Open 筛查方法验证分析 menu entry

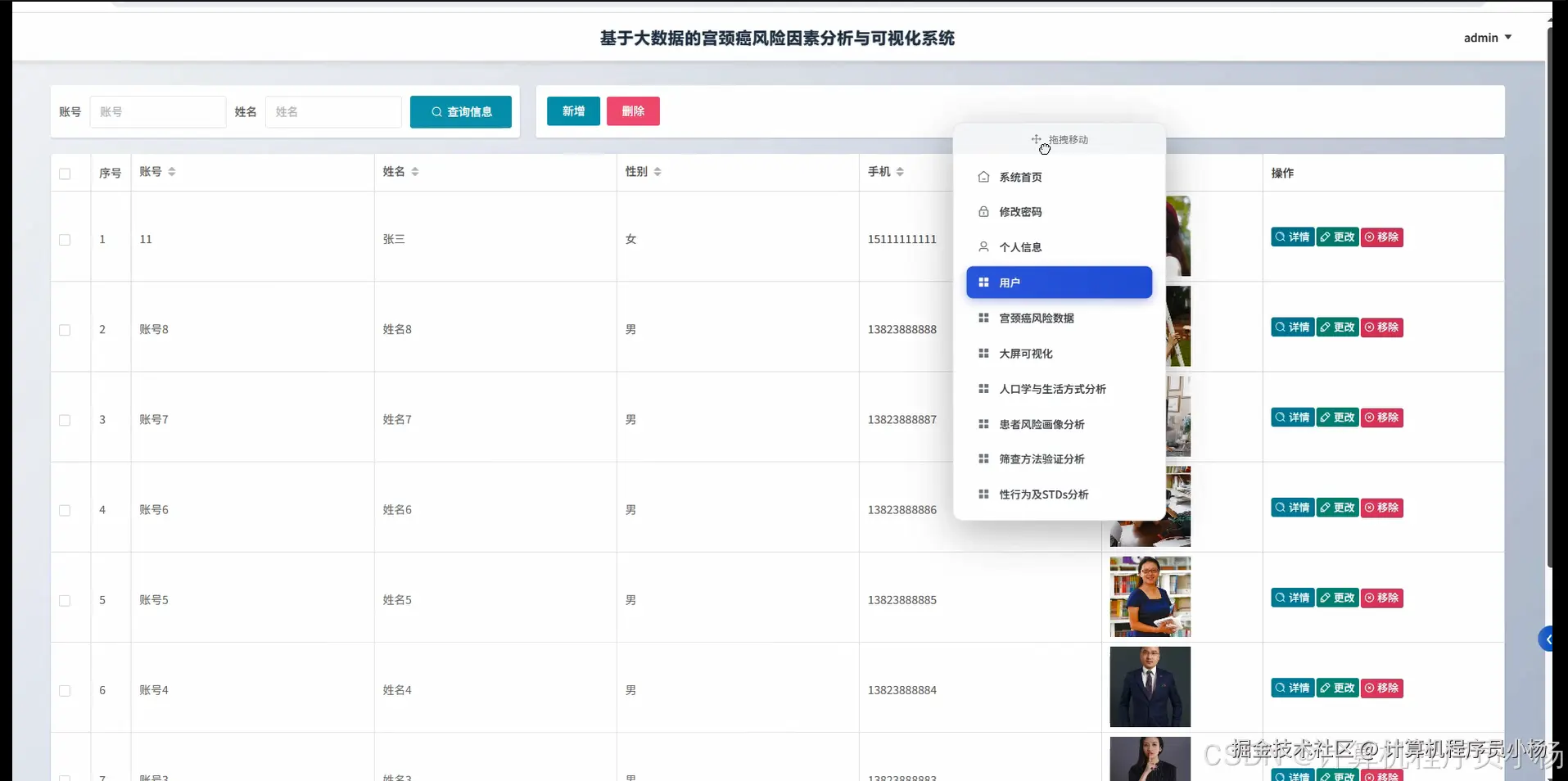(x=1059, y=459)
